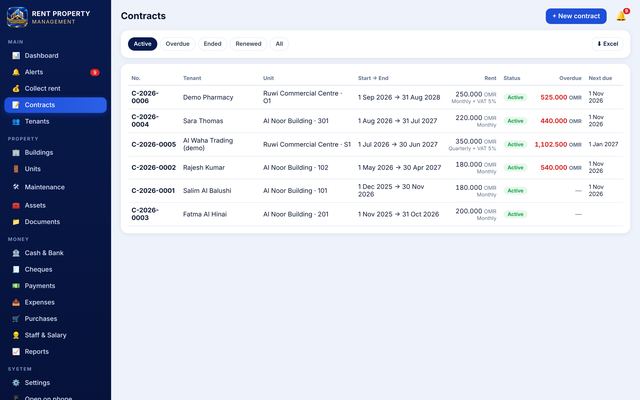Export contracts to Excel
The image size is (640, 400).
[607, 44]
